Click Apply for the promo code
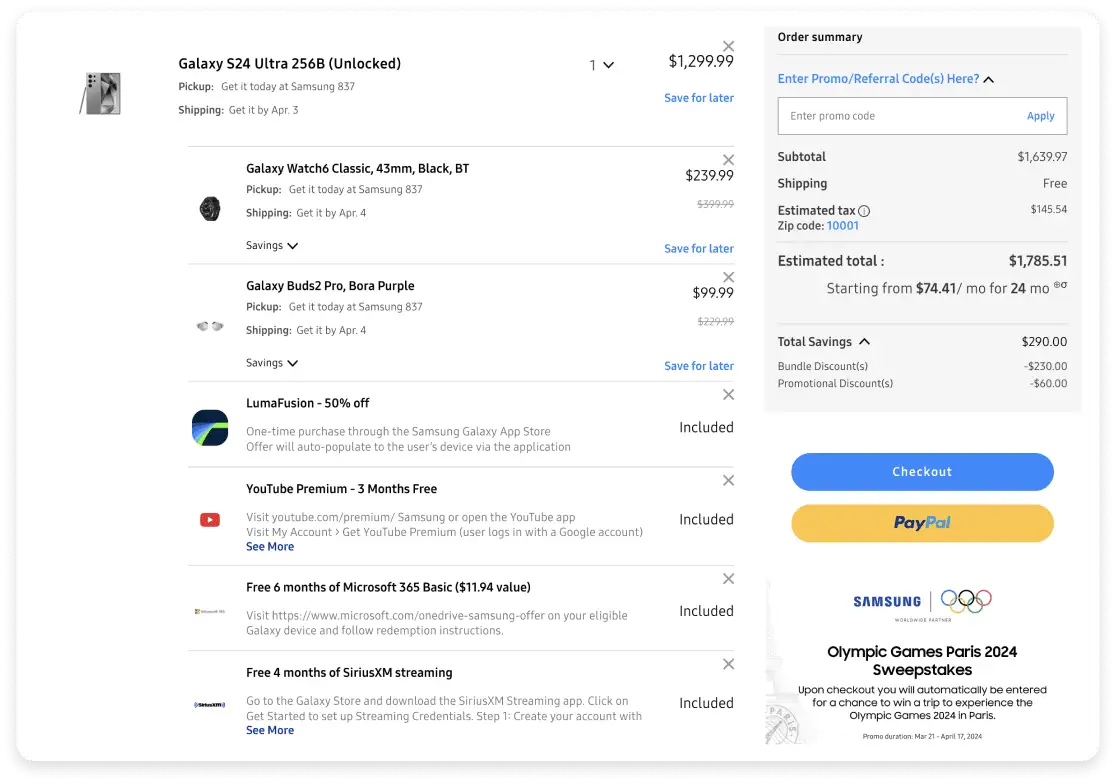 [1040, 115]
